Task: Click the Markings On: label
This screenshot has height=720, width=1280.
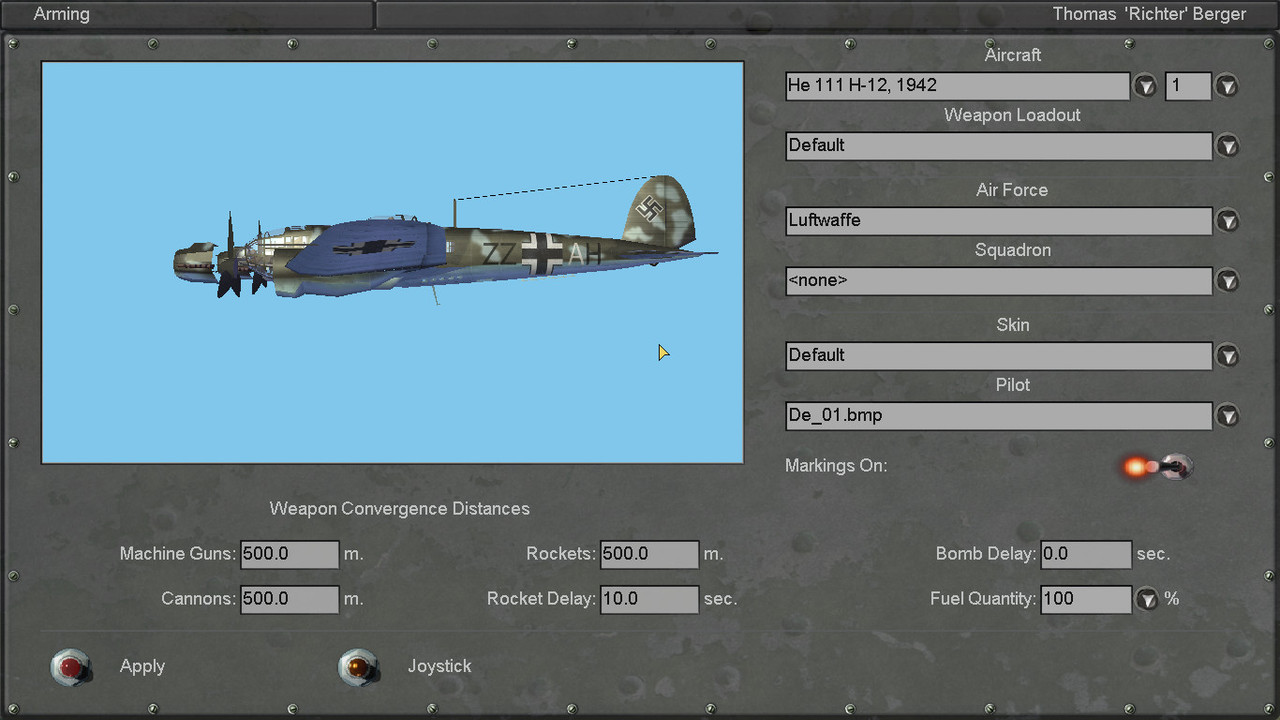Action: [836, 466]
